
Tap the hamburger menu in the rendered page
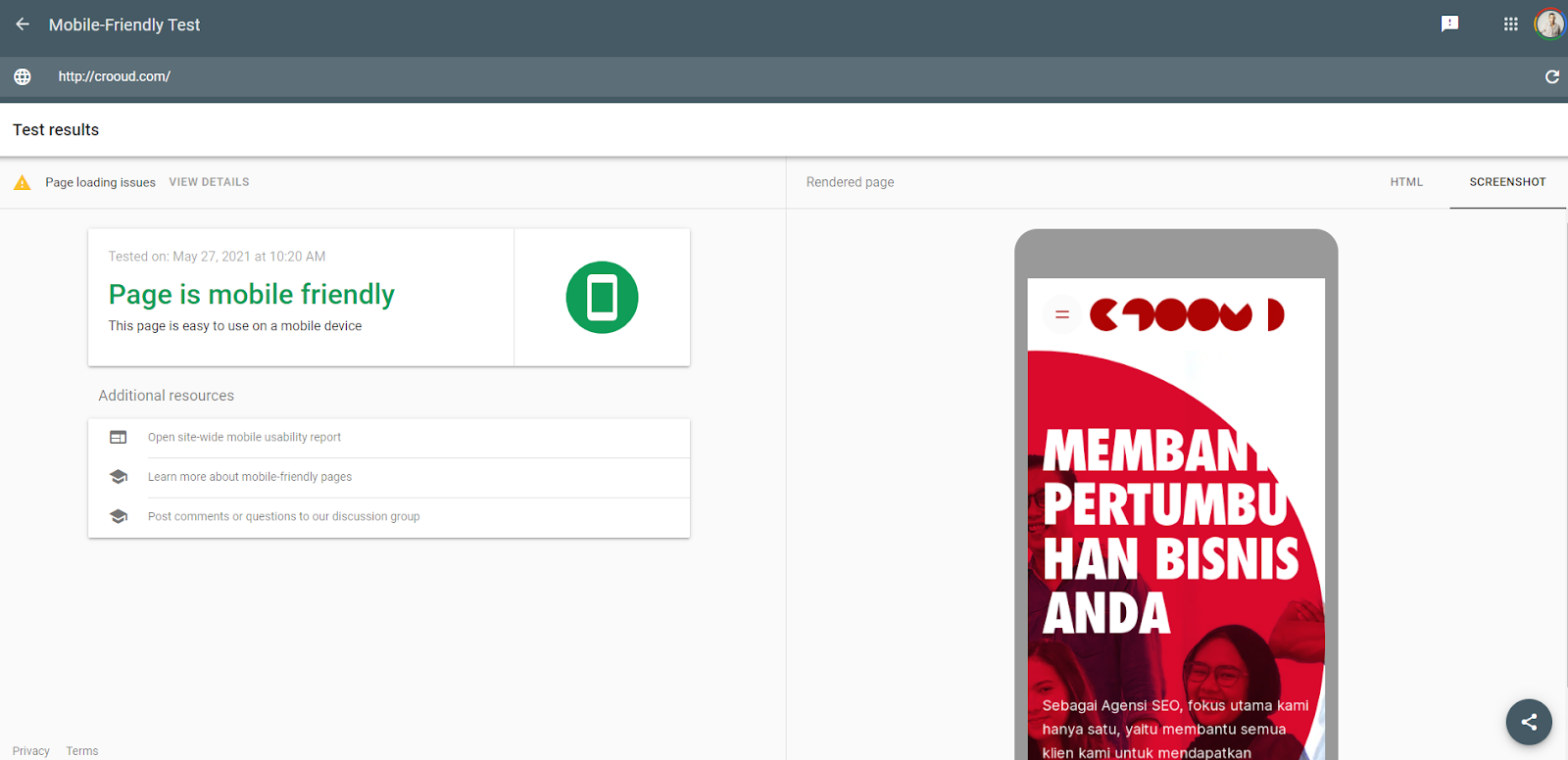1061,315
